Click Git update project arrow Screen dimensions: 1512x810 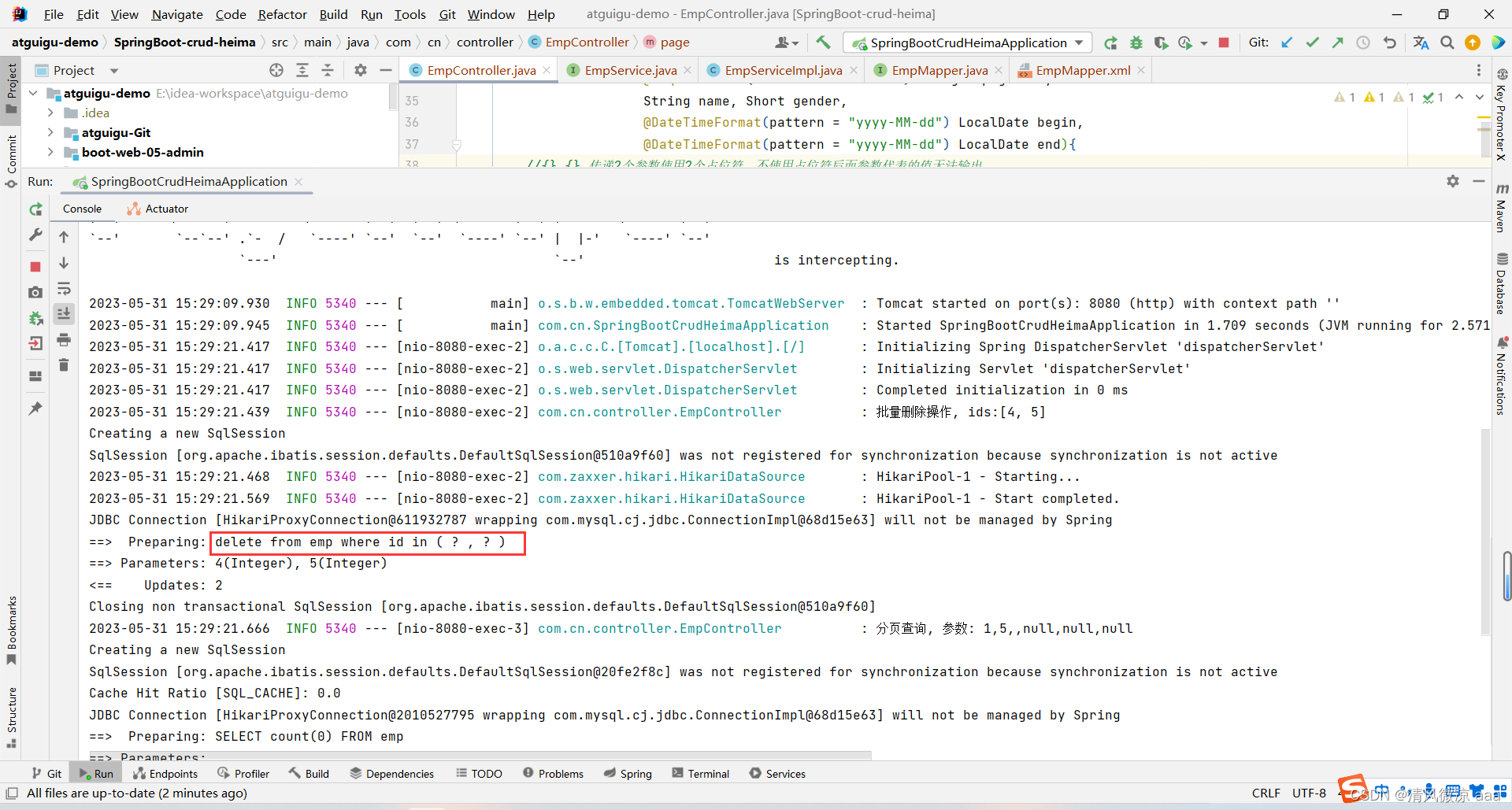pos(1287,43)
